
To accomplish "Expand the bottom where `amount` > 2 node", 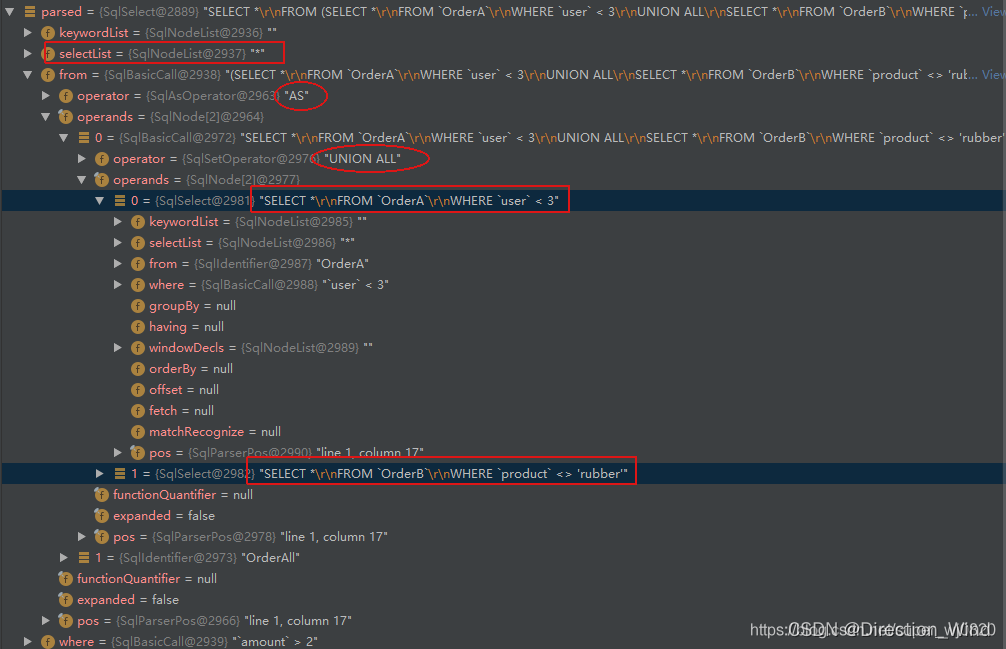I will 28,641.
